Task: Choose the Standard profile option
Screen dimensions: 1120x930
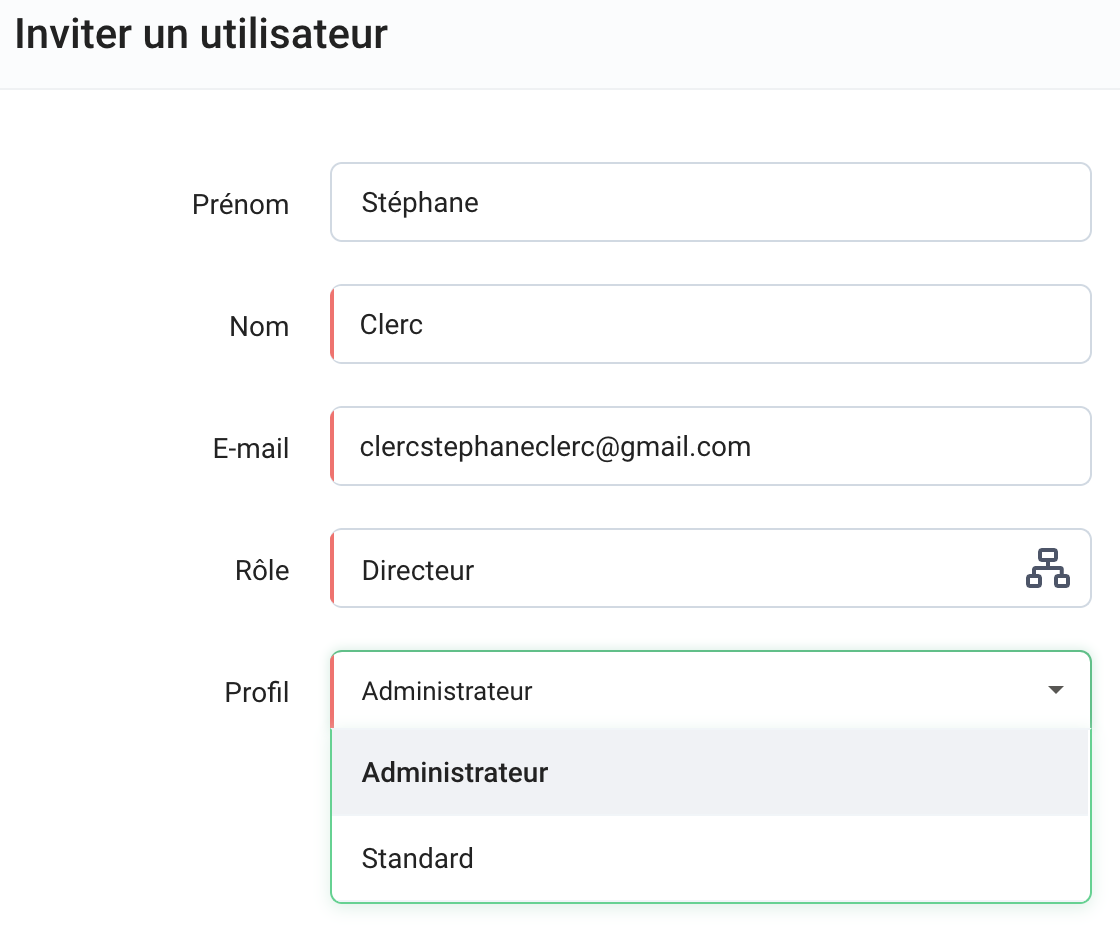Action: point(418,859)
